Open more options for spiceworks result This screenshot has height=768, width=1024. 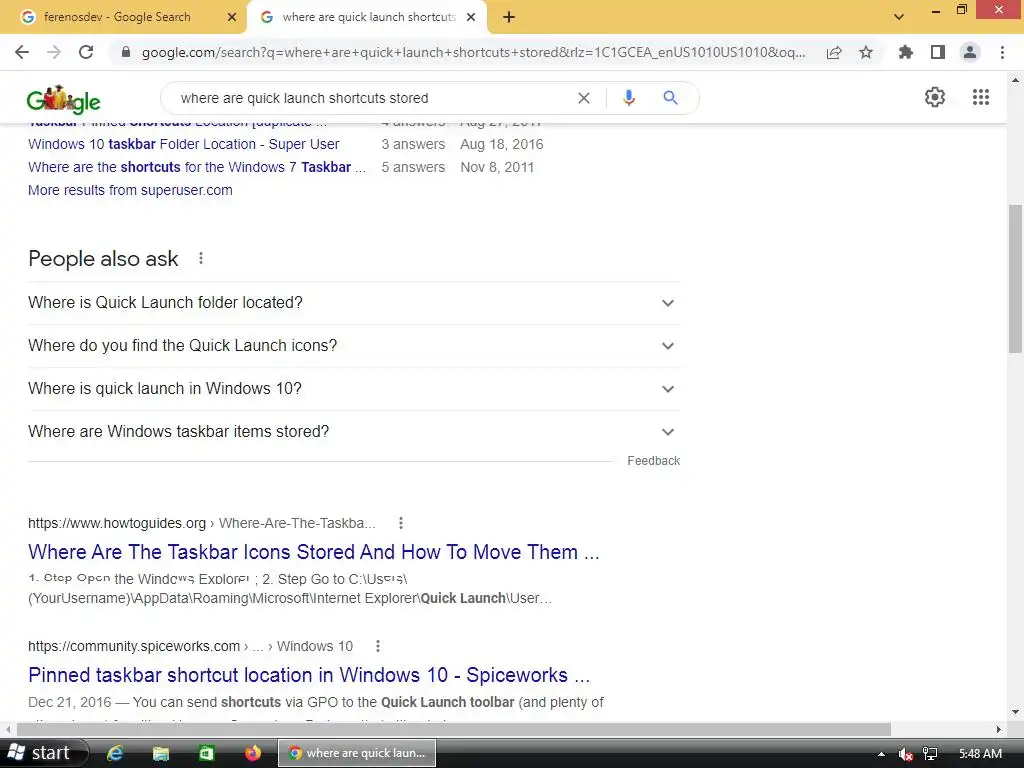[x=377, y=646]
